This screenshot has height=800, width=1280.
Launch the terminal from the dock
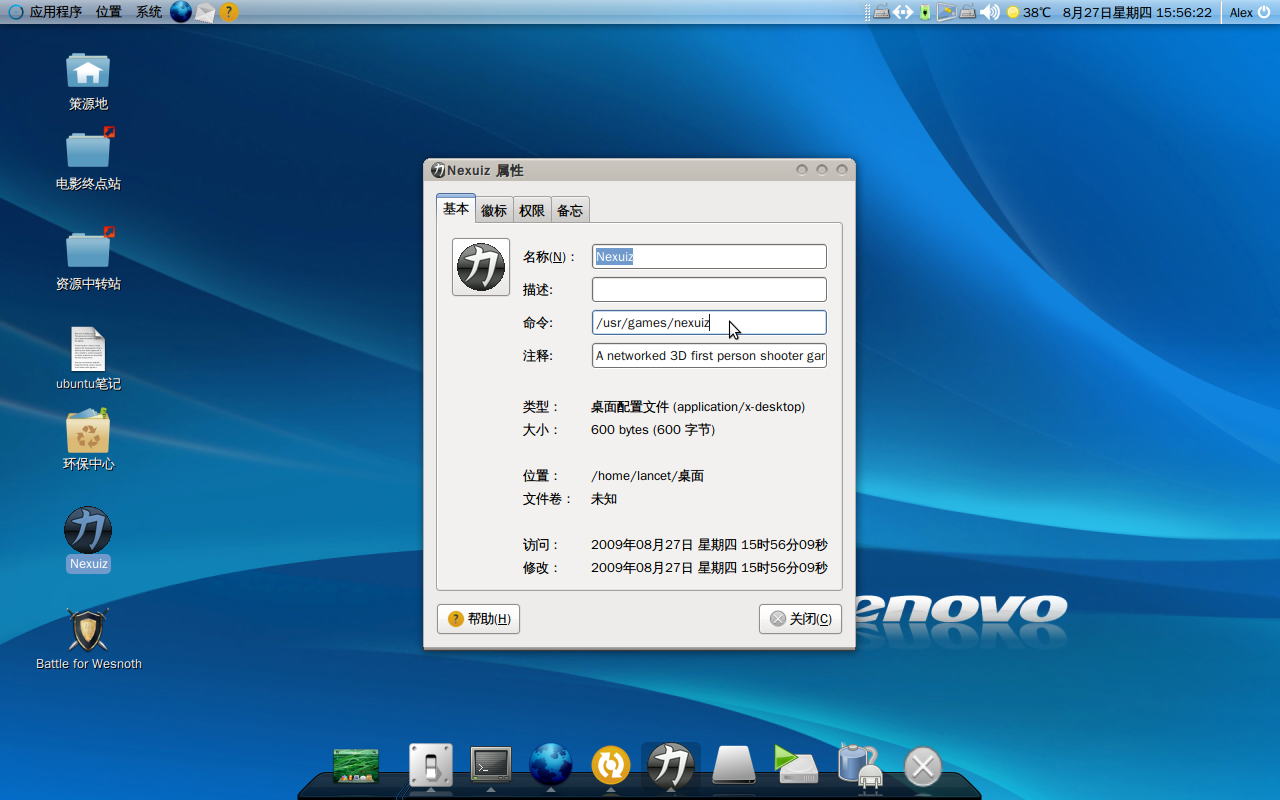pyautogui.click(x=491, y=764)
